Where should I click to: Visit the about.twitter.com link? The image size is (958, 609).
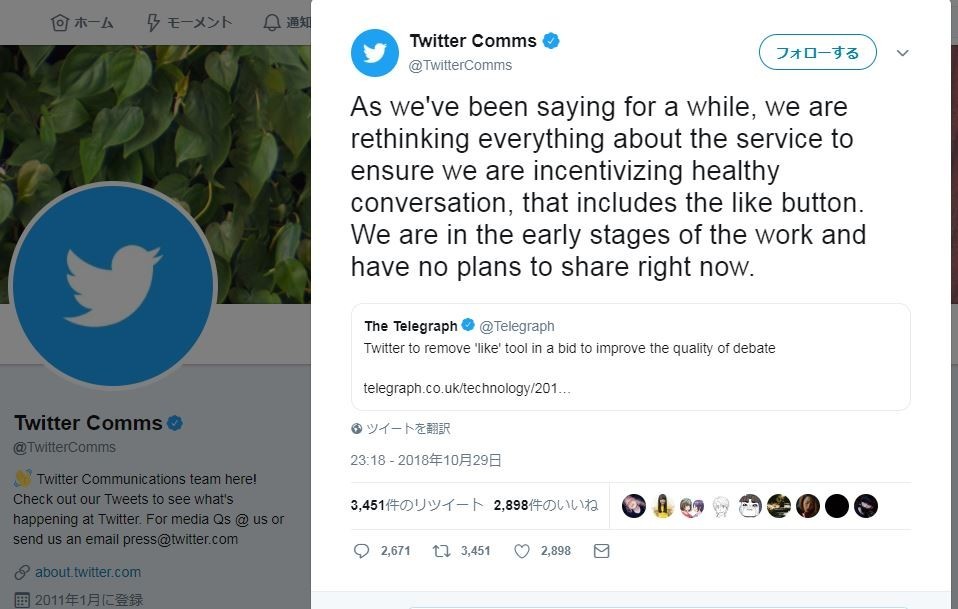(x=87, y=572)
